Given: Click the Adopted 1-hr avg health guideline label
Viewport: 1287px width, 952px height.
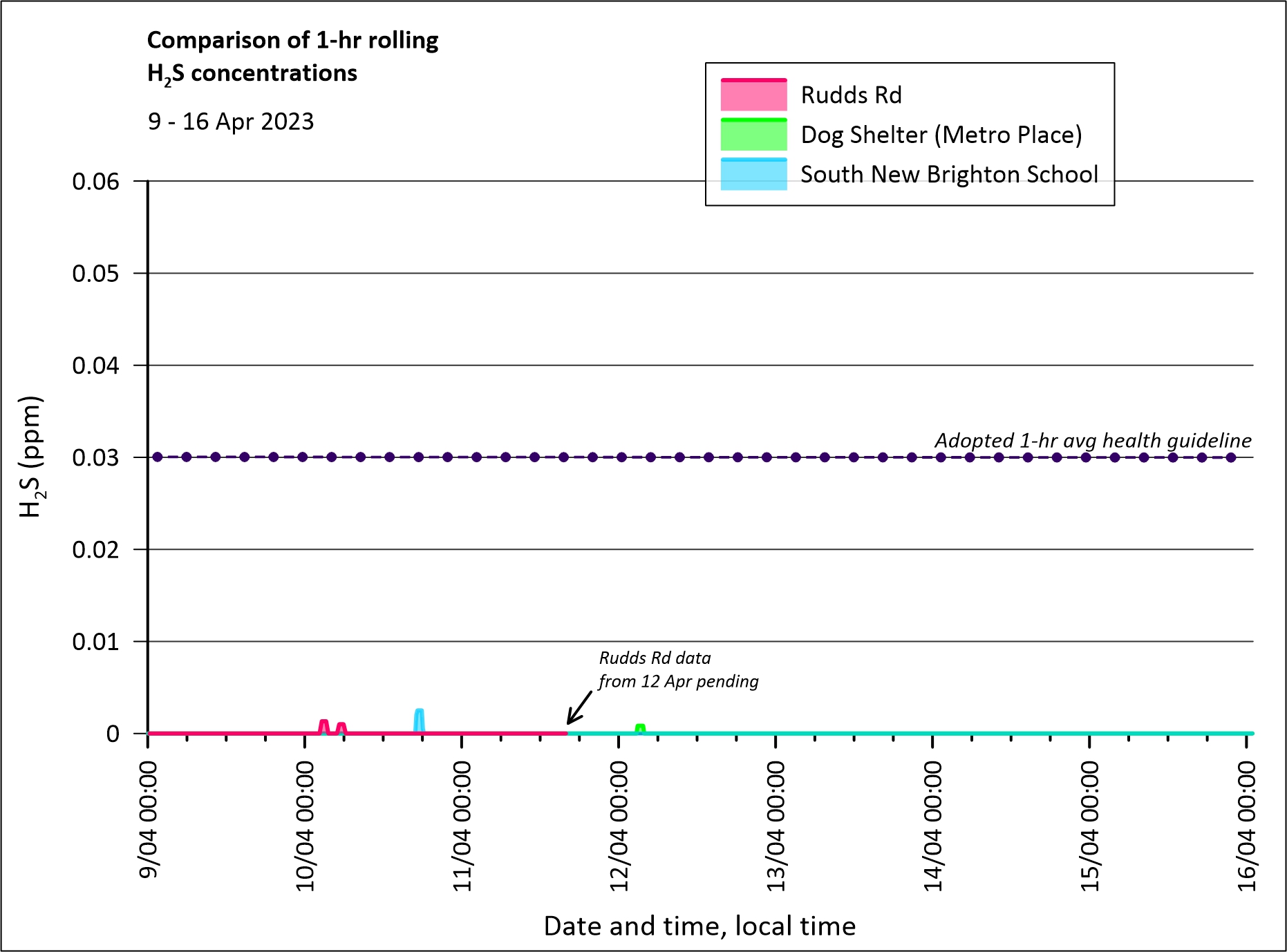Looking at the screenshot, I should (1092, 440).
